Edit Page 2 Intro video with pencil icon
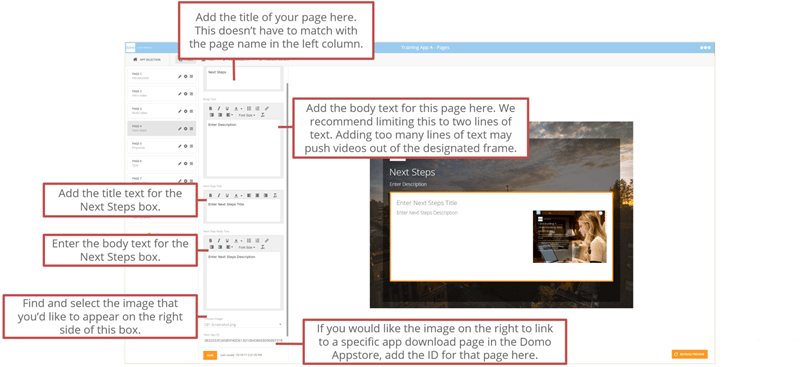The width and height of the screenshot is (800, 367). tap(180, 93)
